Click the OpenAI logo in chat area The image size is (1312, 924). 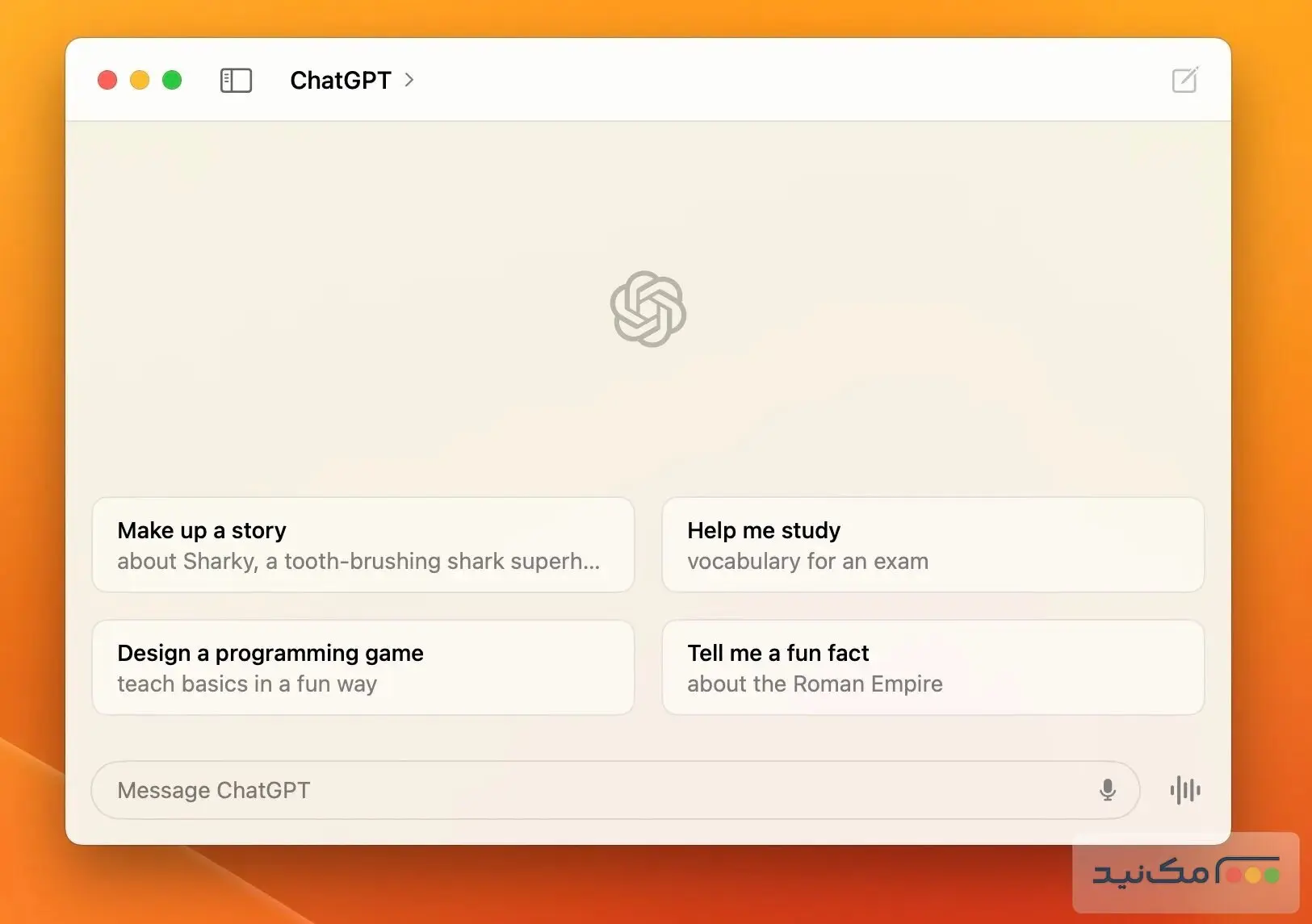(x=648, y=309)
